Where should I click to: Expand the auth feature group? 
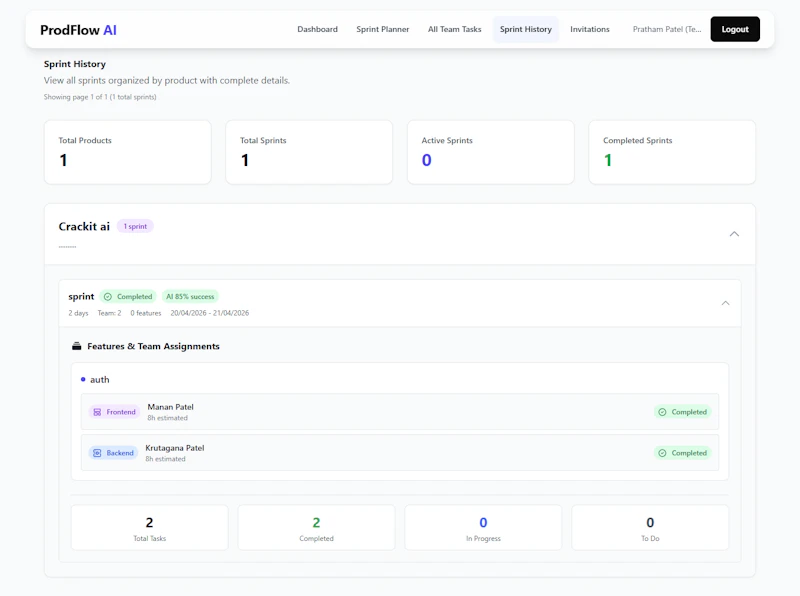97,379
